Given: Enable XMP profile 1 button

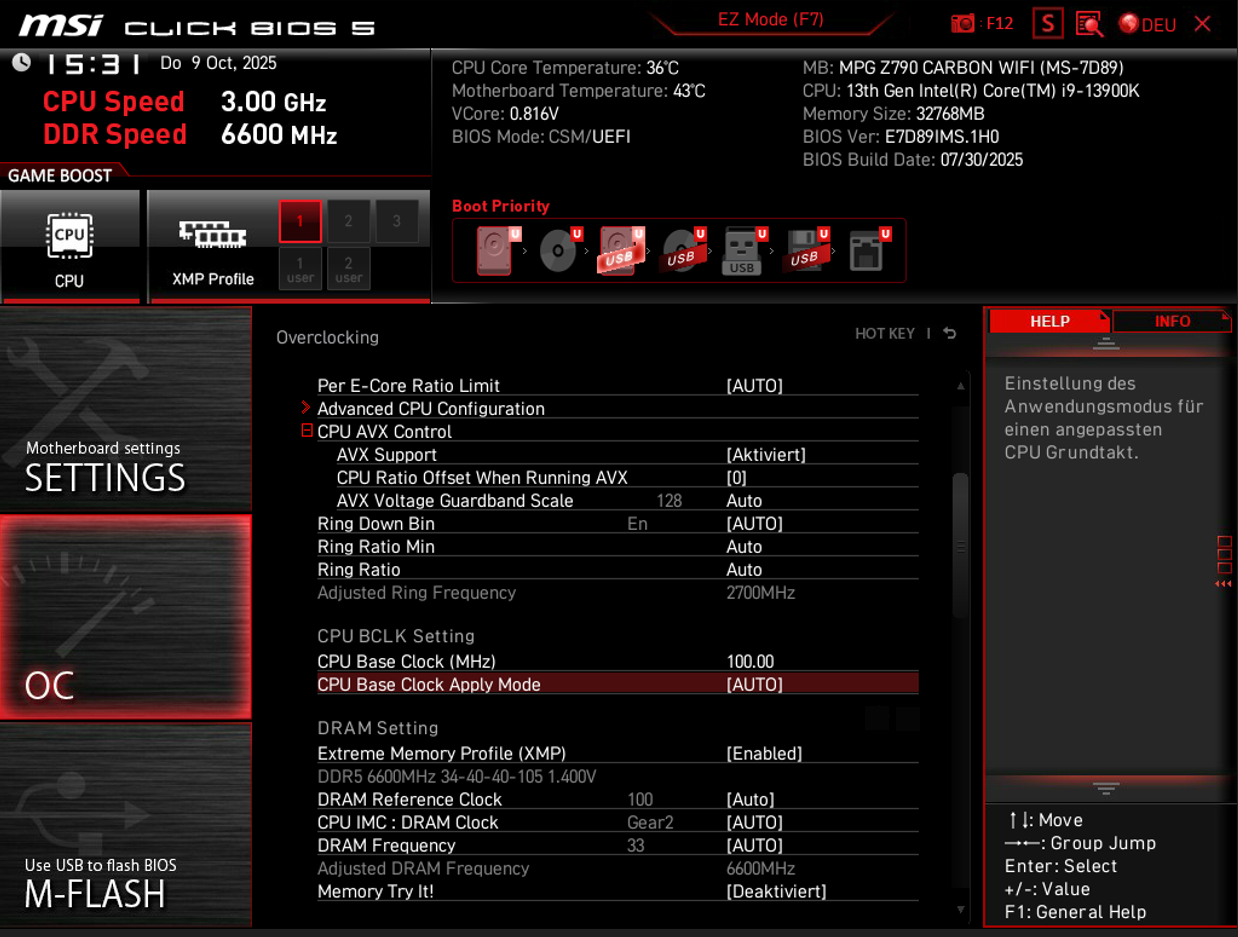Looking at the screenshot, I should tap(300, 221).
